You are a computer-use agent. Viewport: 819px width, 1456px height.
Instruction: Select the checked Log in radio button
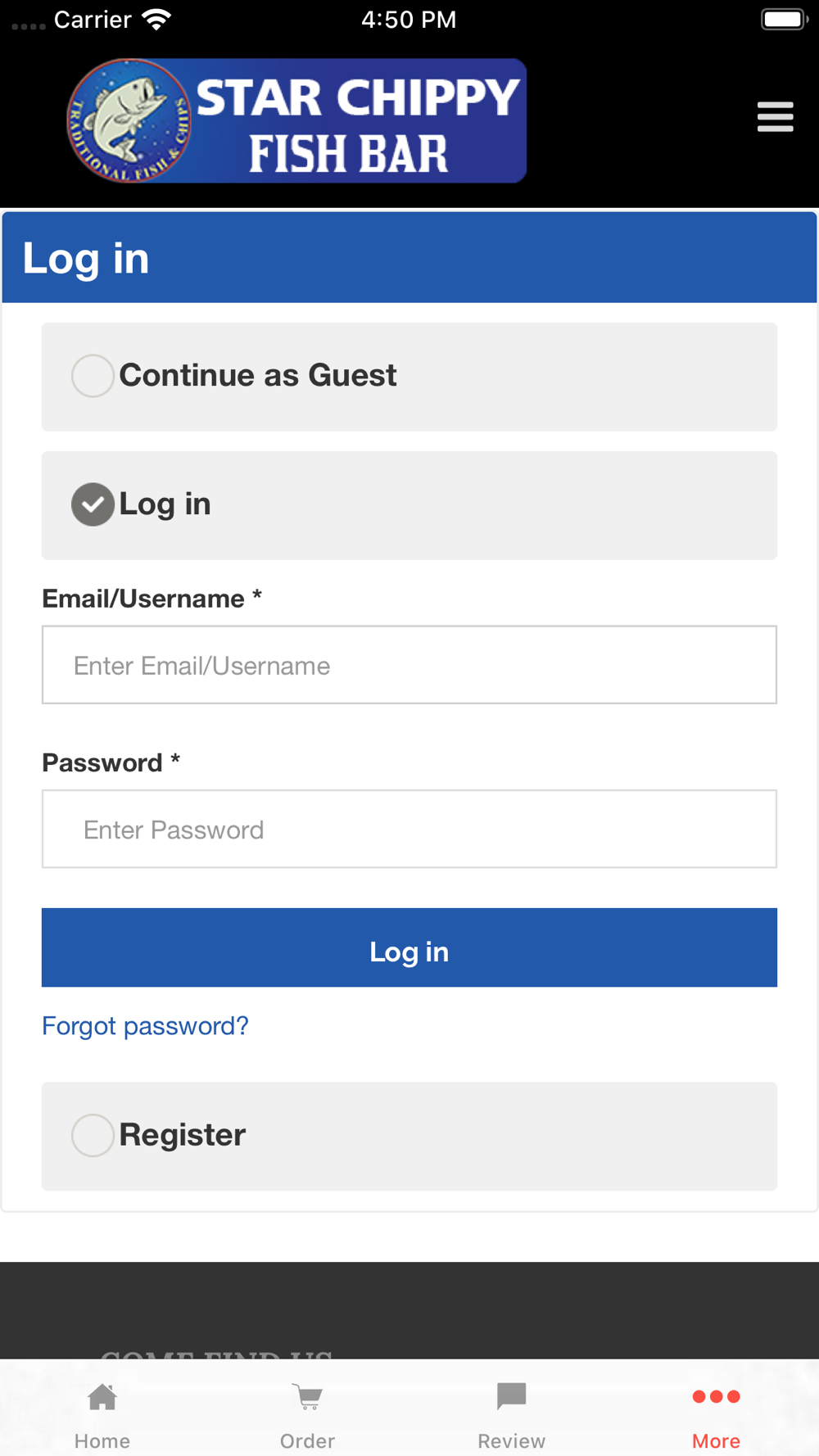point(93,504)
